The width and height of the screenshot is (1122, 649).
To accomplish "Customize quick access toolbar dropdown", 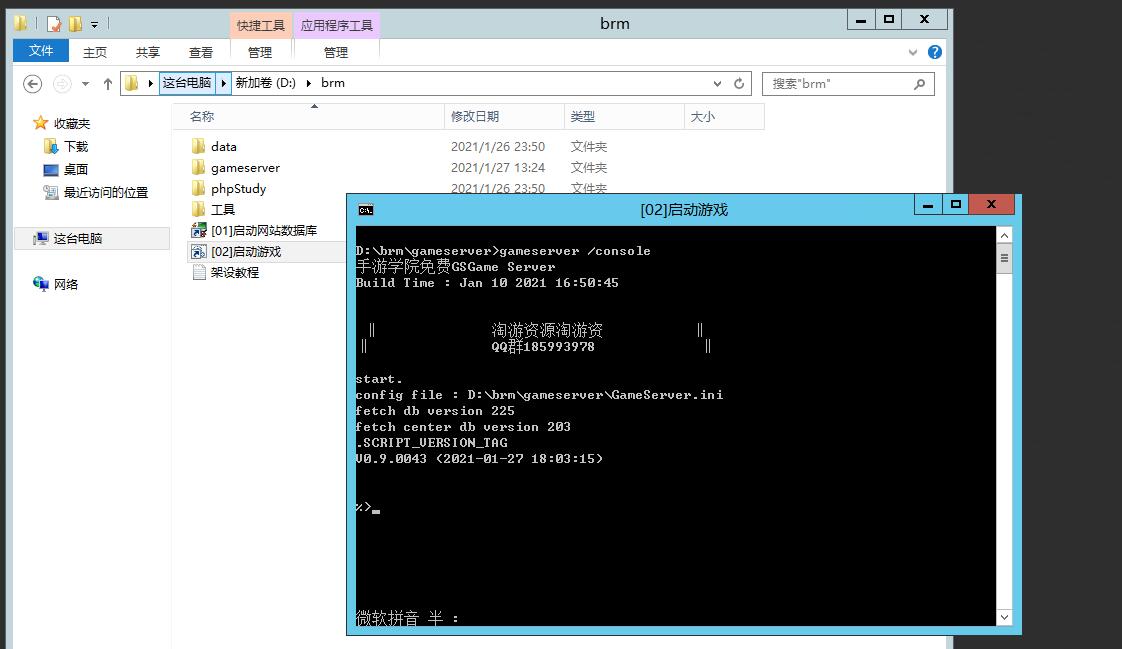I will (x=95, y=24).
